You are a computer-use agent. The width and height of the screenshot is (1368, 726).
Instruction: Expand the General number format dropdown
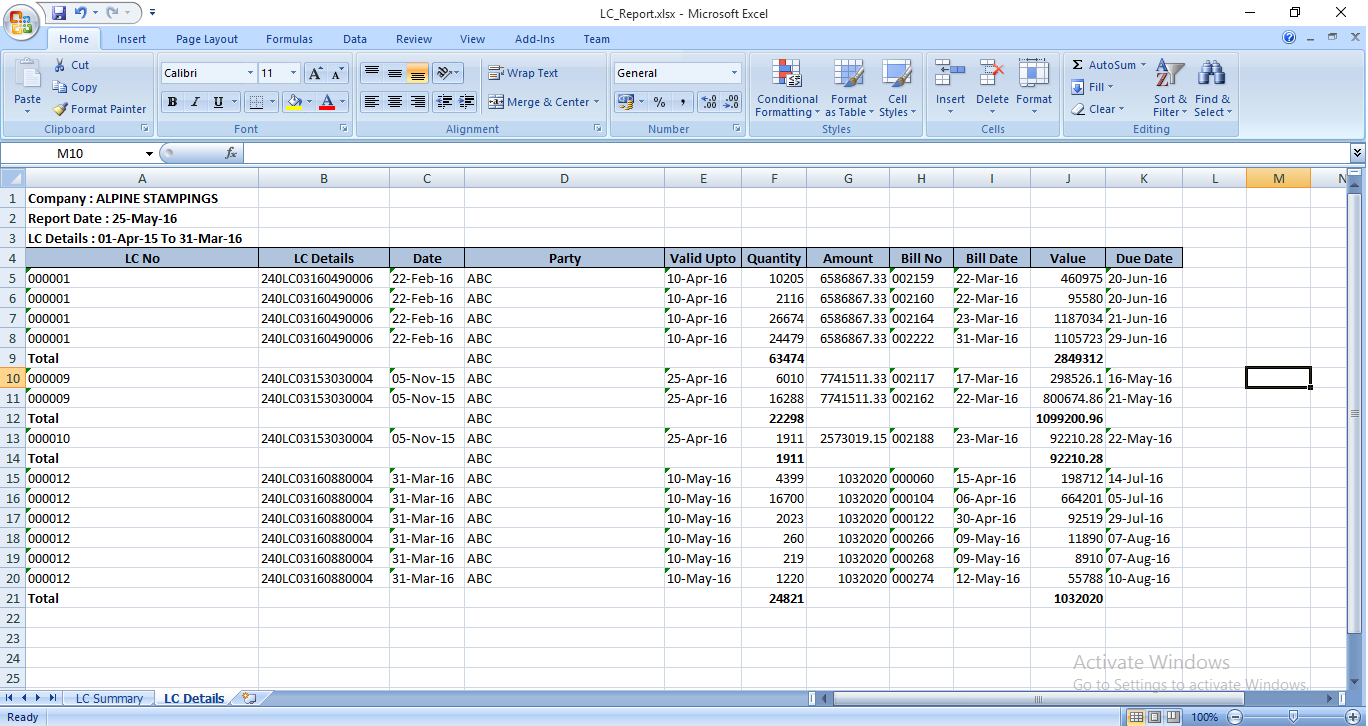tap(734, 73)
